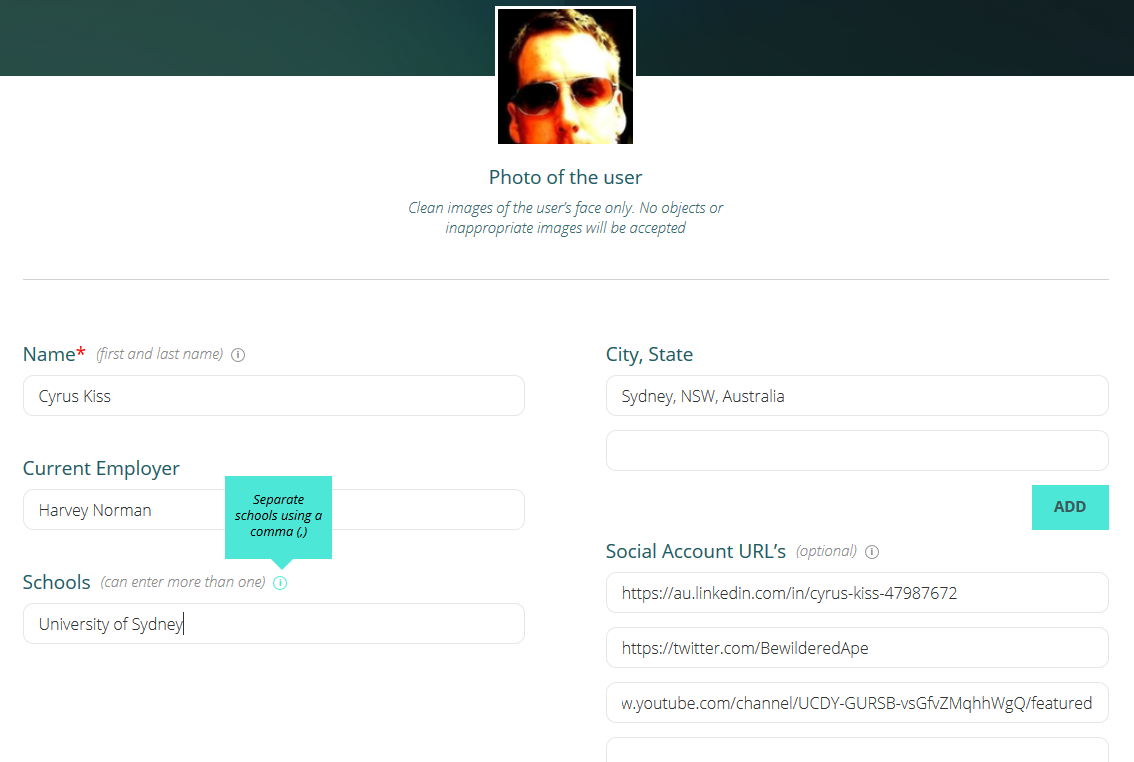
Task: Click the user profile photo thumbnail
Action: pos(566,76)
